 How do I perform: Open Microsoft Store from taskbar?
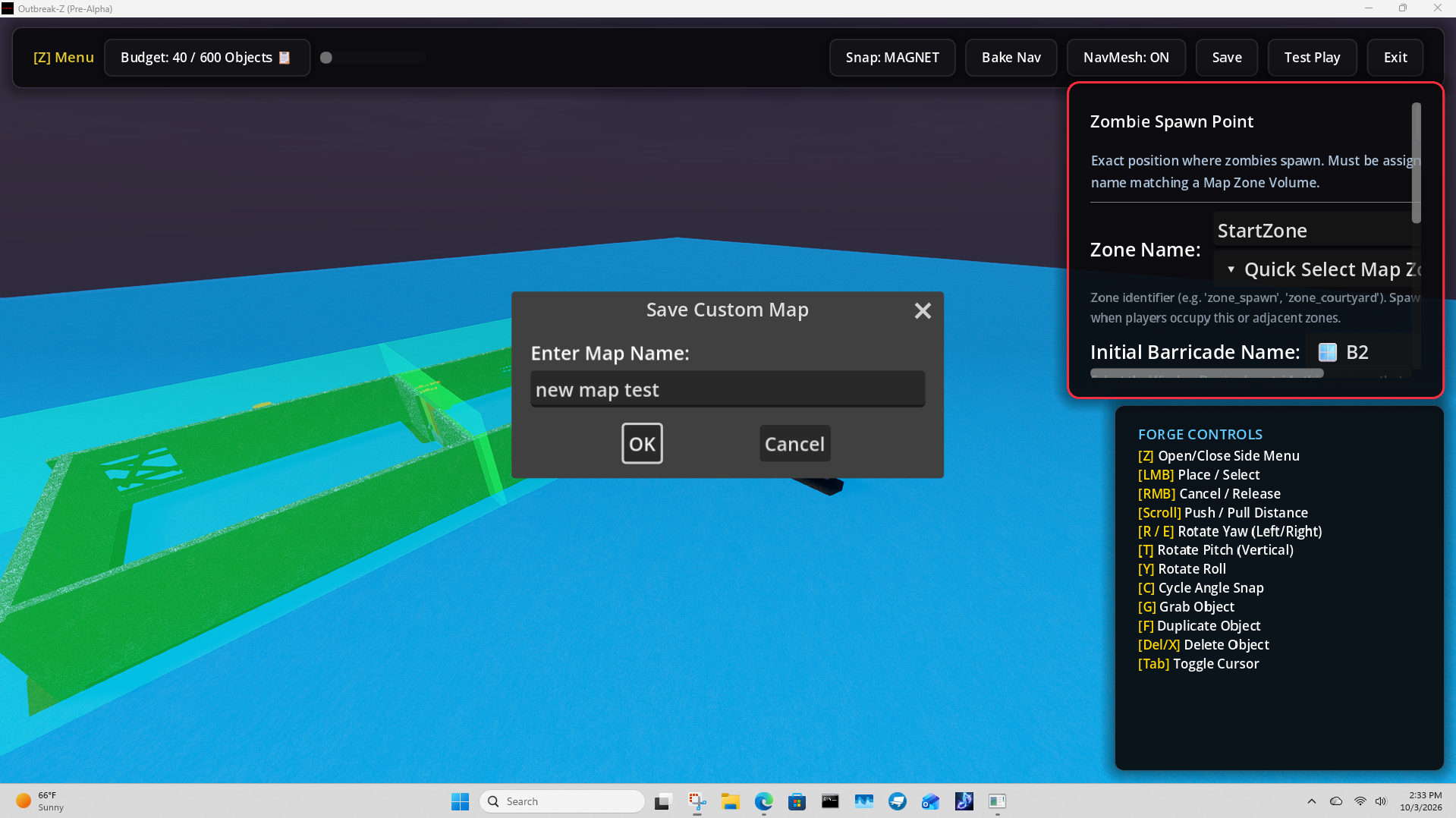tap(797, 801)
